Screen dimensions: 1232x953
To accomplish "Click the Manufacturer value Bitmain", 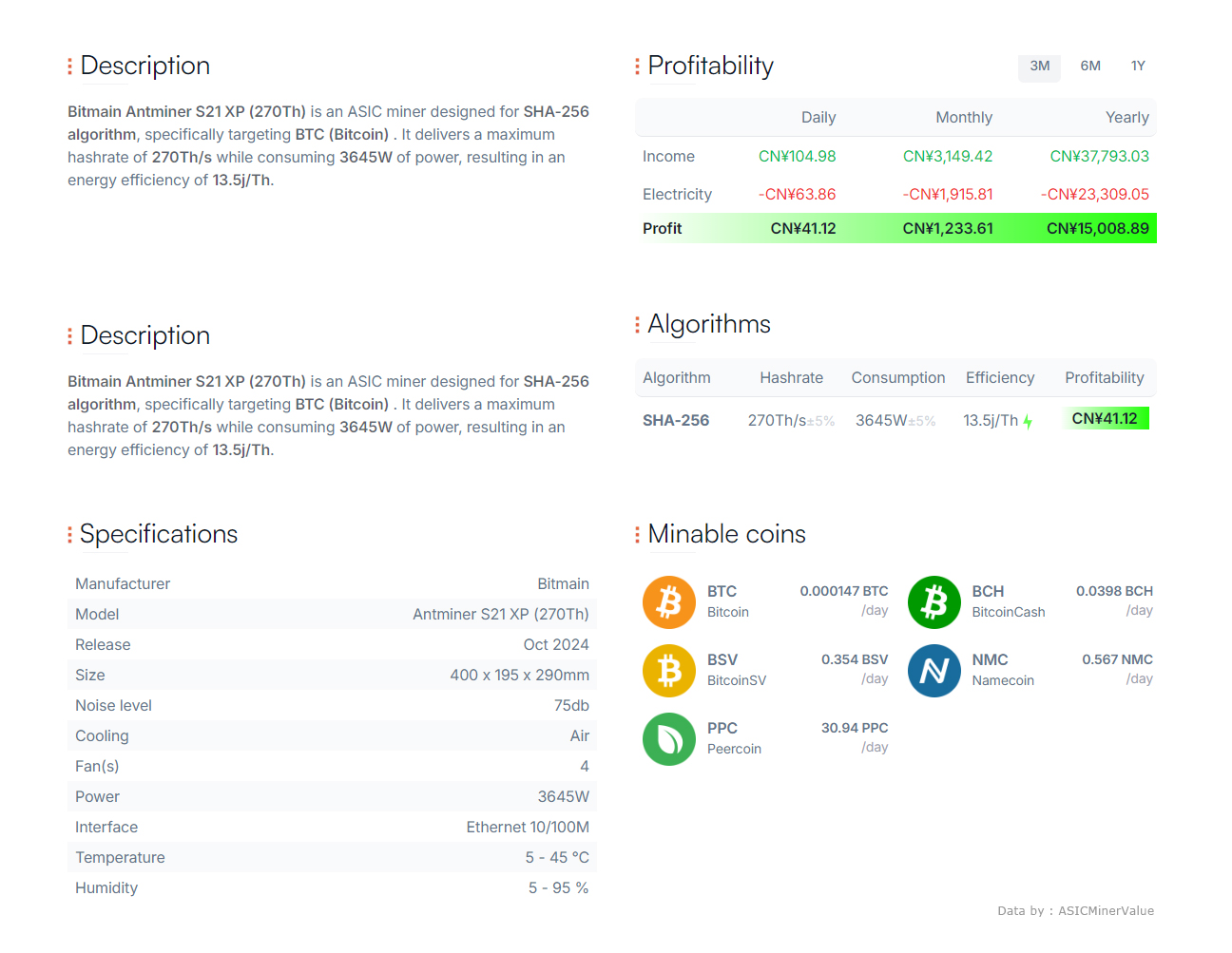I will click(563, 583).
